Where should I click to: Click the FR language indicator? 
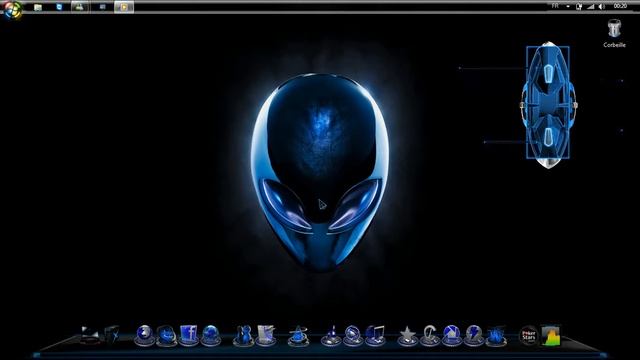coord(555,6)
